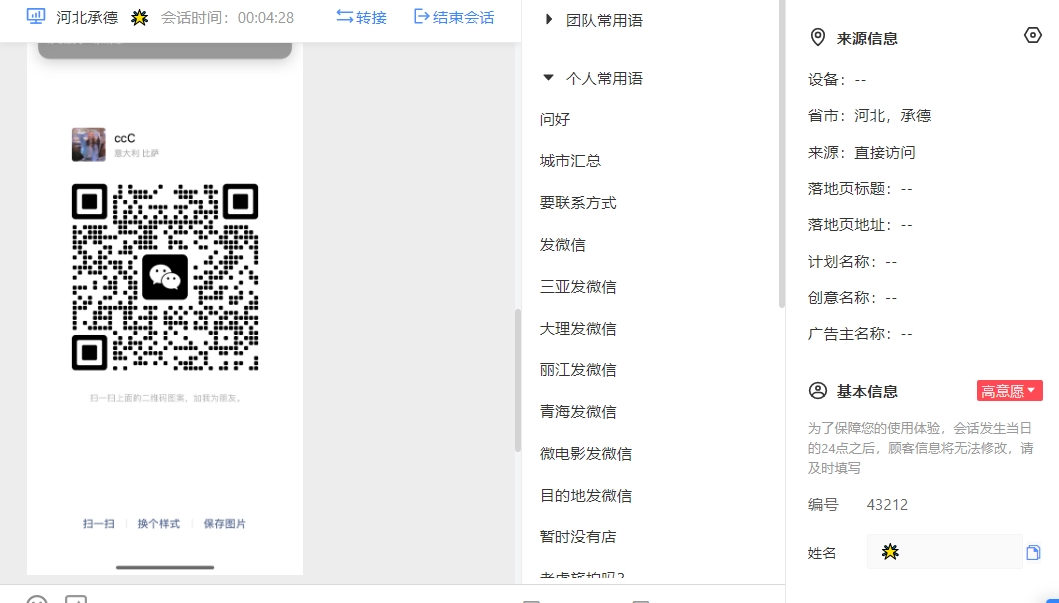This screenshot has height=603, width=1059.
Task: Click the person icon by 基本信息
Action: point(818,390)
